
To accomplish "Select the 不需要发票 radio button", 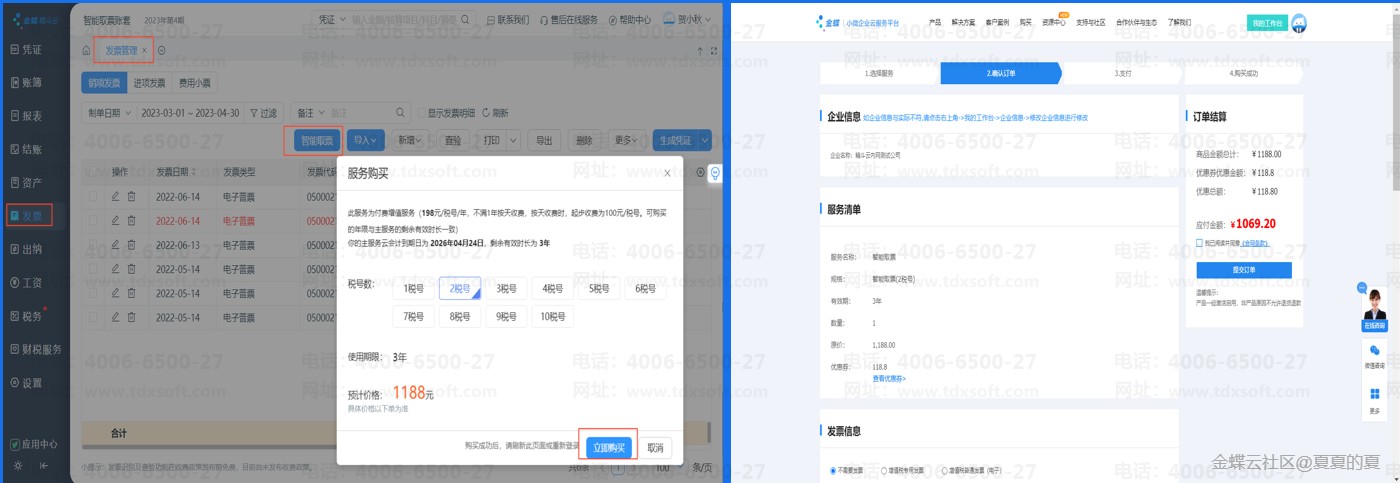I will point(832,470).
